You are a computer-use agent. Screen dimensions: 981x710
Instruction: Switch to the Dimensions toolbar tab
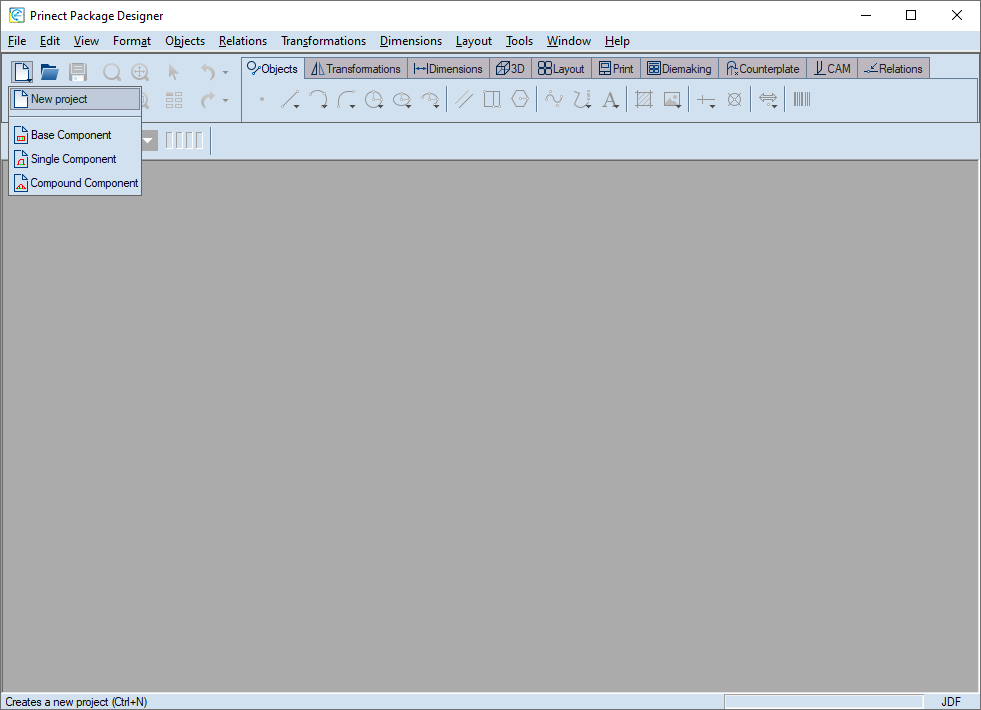[448, 69]
